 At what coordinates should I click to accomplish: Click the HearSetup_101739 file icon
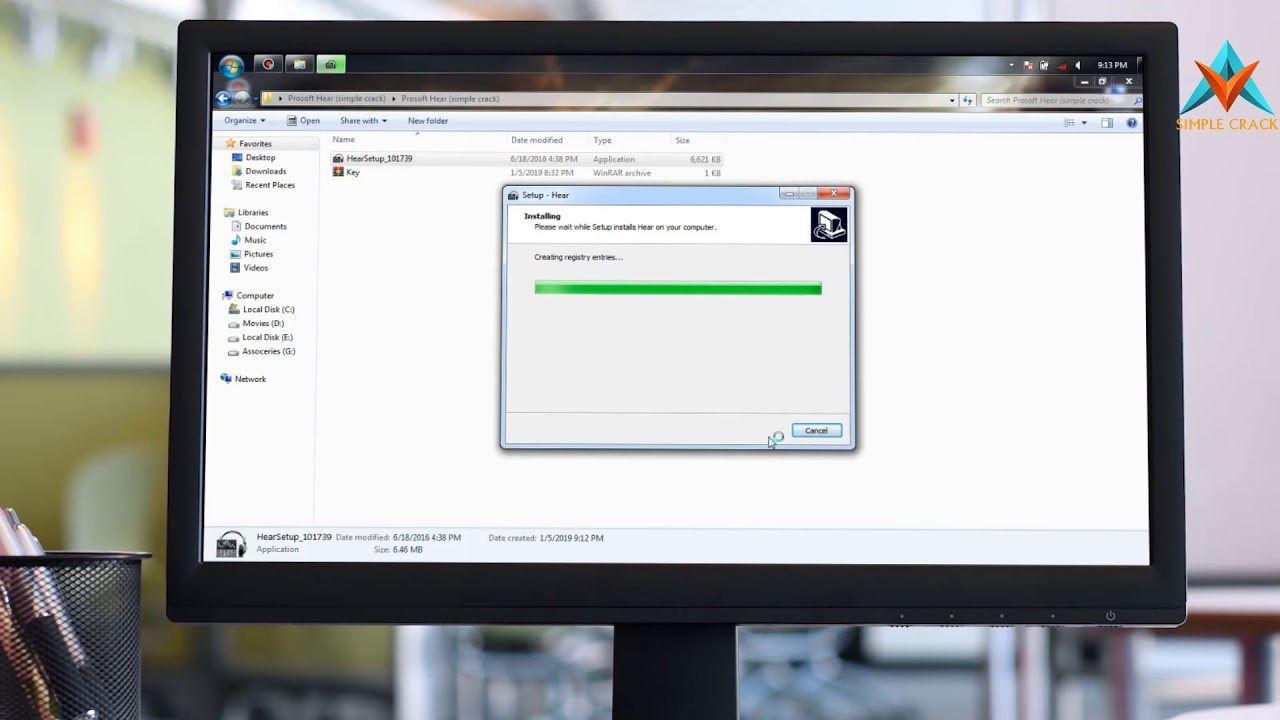pyautogui.click(x=338, y=159)
